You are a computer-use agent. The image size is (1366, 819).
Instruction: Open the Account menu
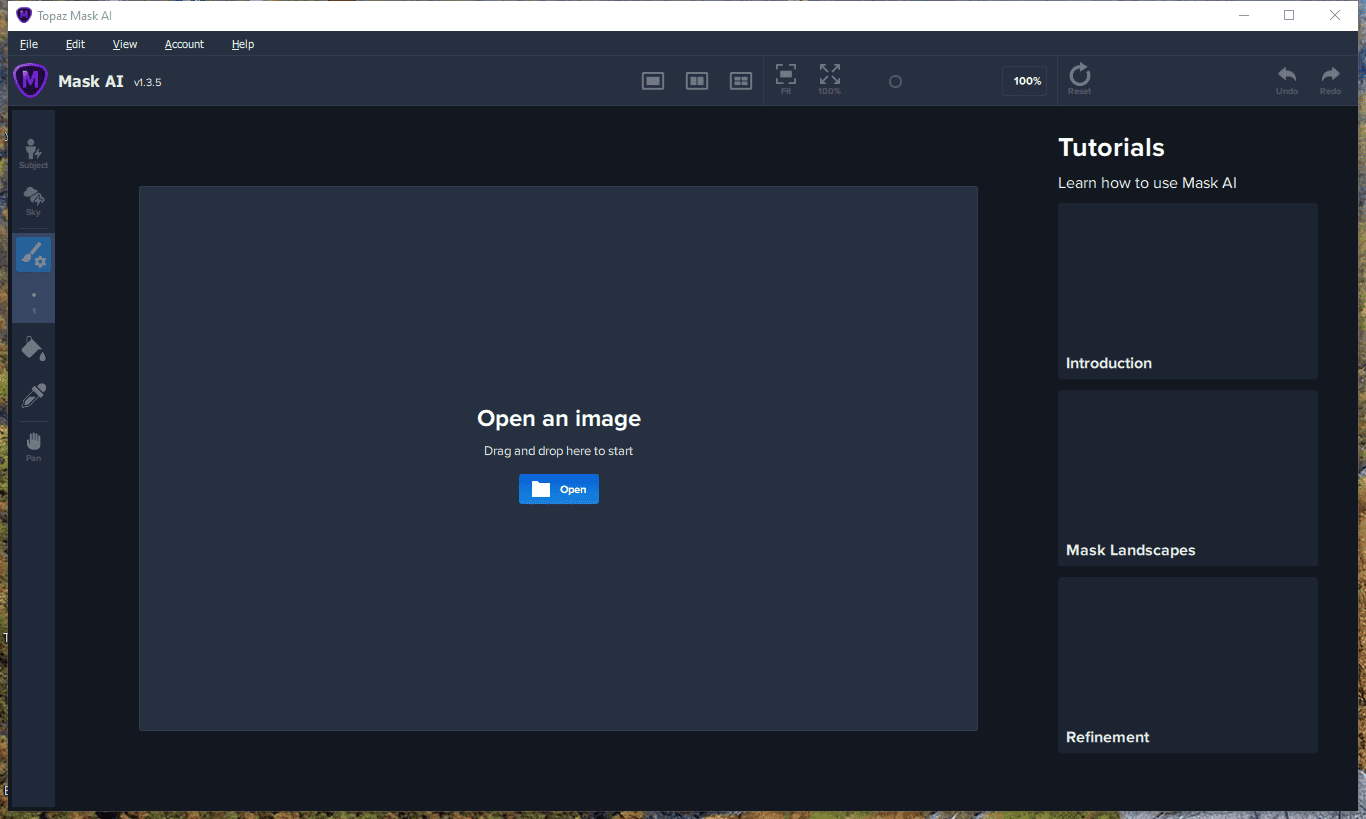[x=184, y=44]
